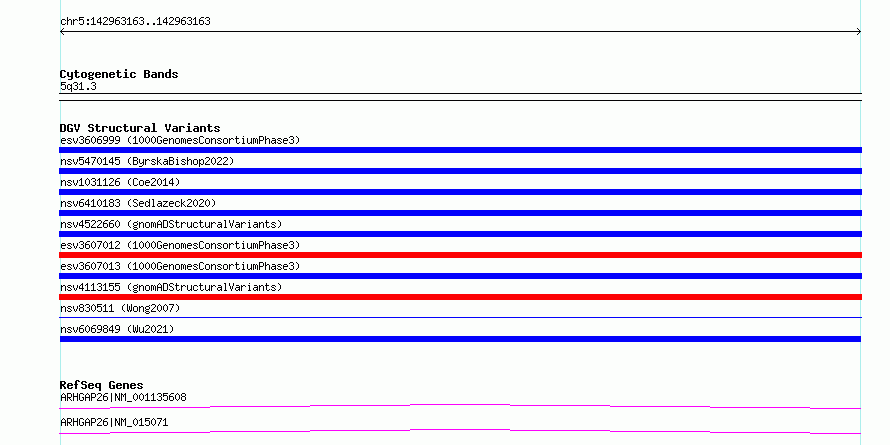
Task: Click the magenta line under NM_001135608
Action: [x=460, y=406]
